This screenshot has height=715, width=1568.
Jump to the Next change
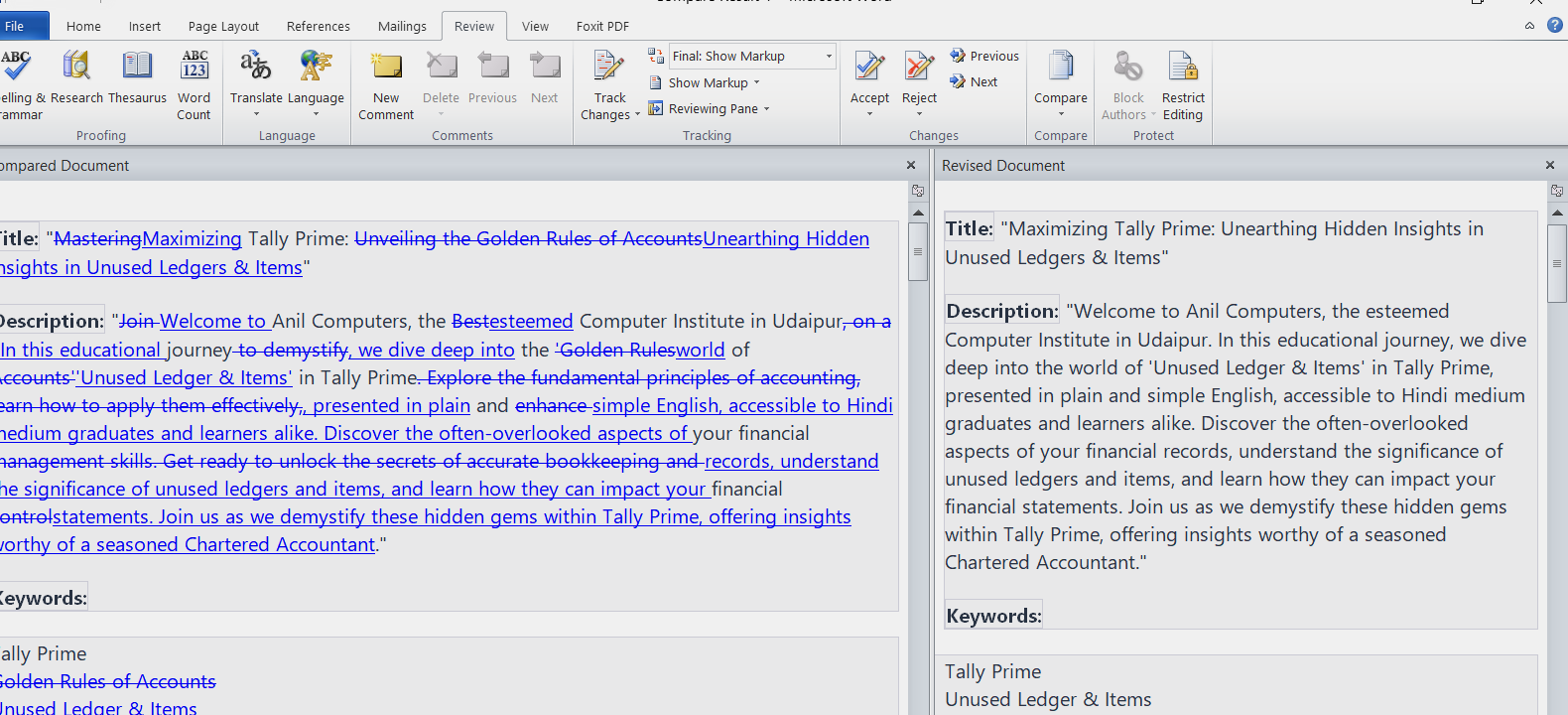tap(975, 82)
